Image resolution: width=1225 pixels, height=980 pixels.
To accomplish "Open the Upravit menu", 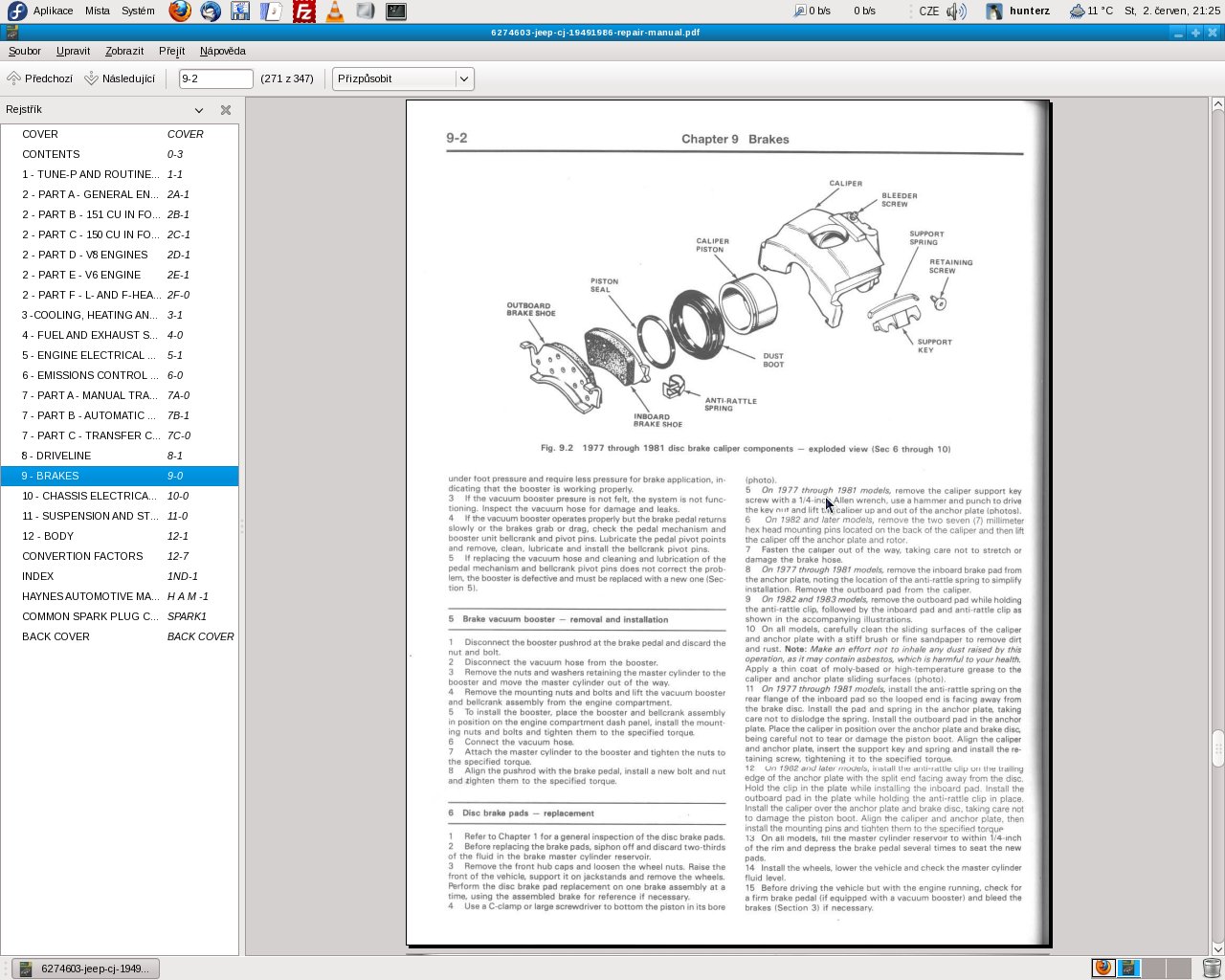I will 74,51.
